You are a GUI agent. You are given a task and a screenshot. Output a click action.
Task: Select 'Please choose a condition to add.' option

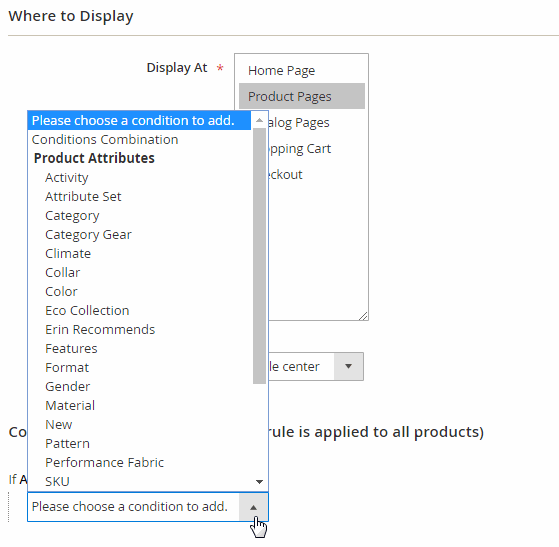139,121
